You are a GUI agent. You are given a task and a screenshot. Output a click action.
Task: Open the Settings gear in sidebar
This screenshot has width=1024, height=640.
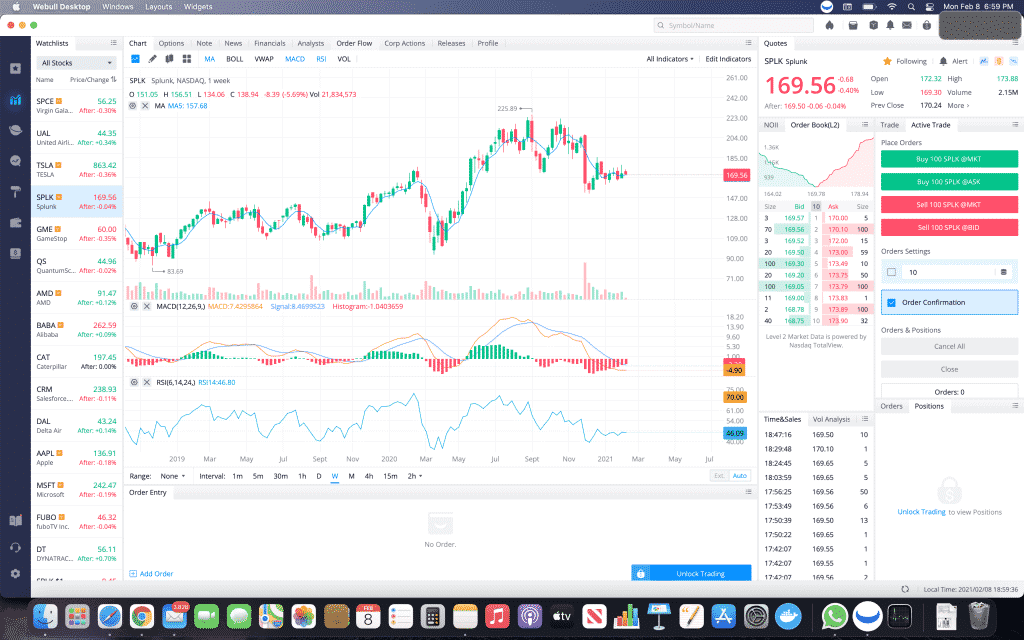point(15,573)
